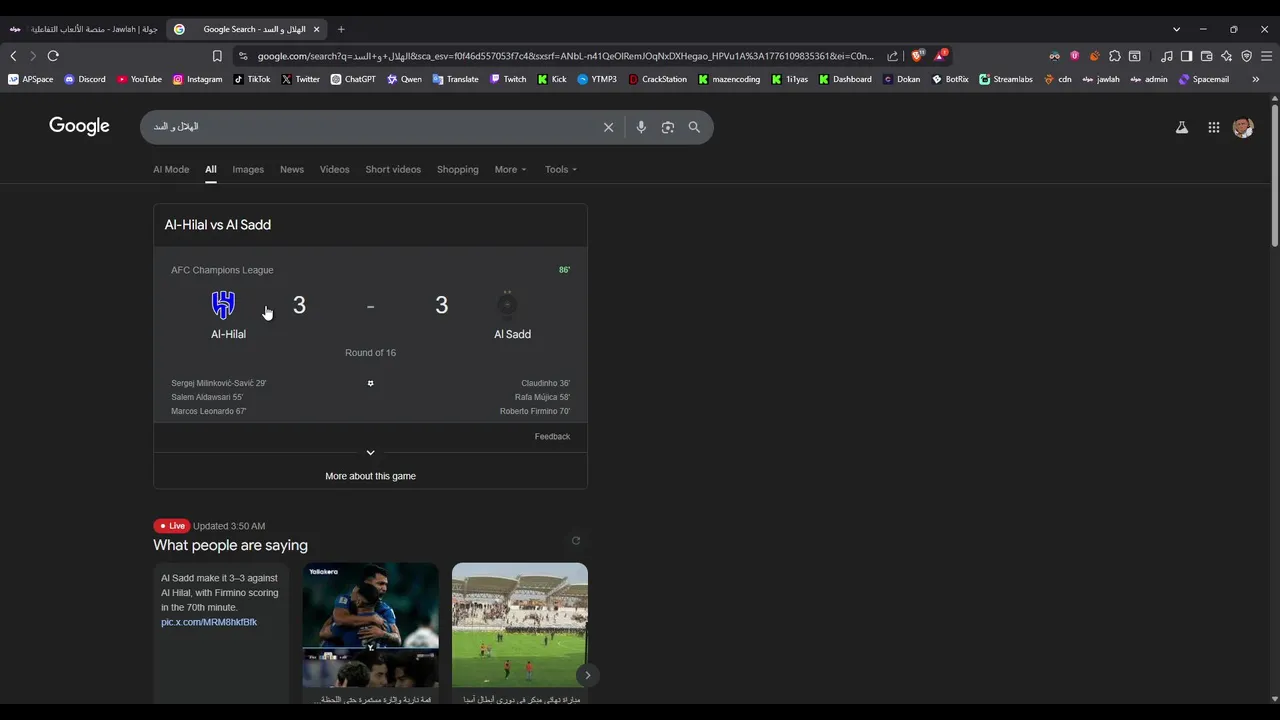Image resolution: width=1280 pixels, height=720 pixels.
Task: Clear the Google search box with X
Action: coord(608,127)
